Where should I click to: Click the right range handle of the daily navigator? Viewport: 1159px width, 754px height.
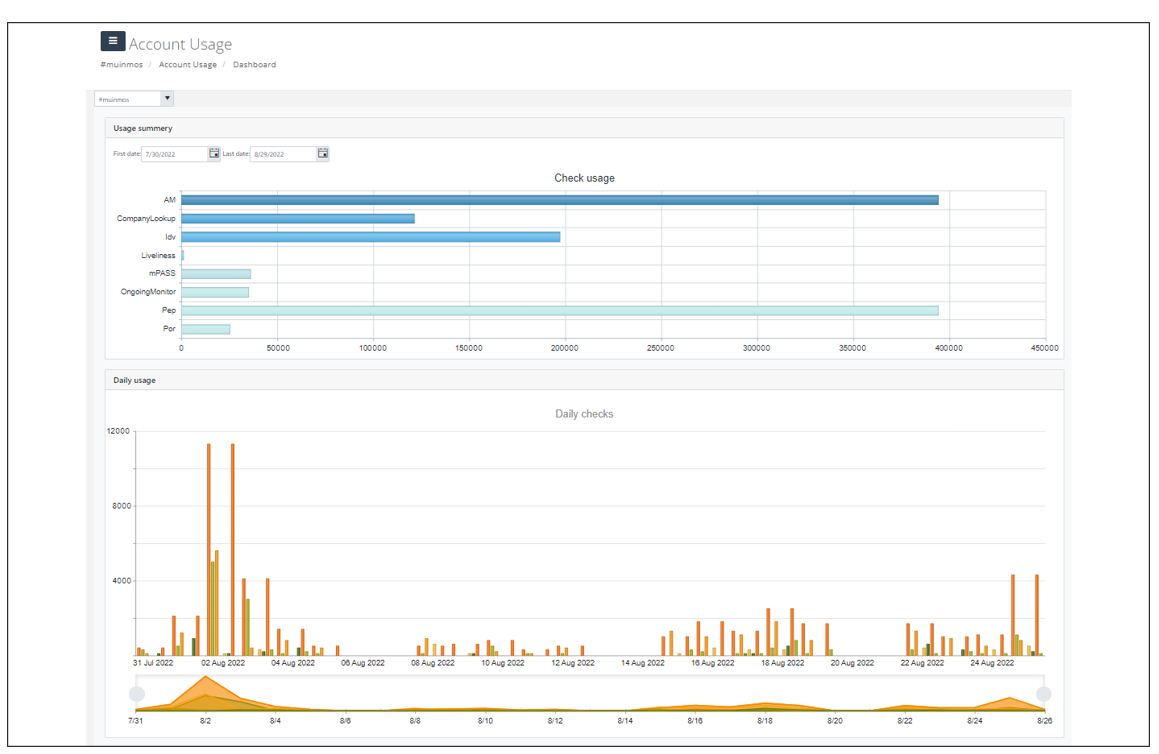click(x=1044, y=694)
